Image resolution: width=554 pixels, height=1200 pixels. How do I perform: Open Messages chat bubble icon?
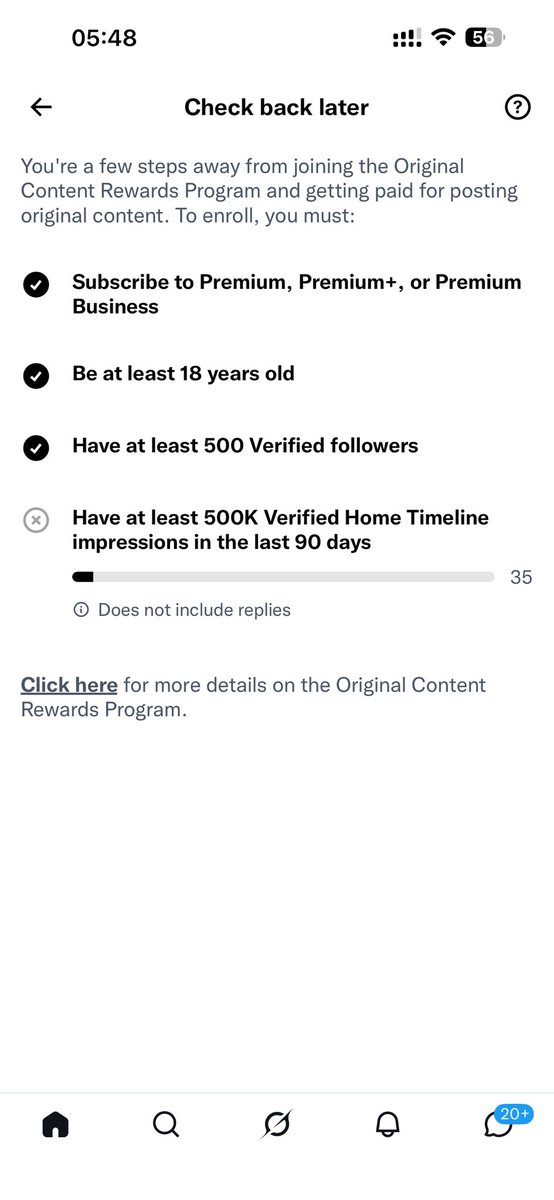497,1127
